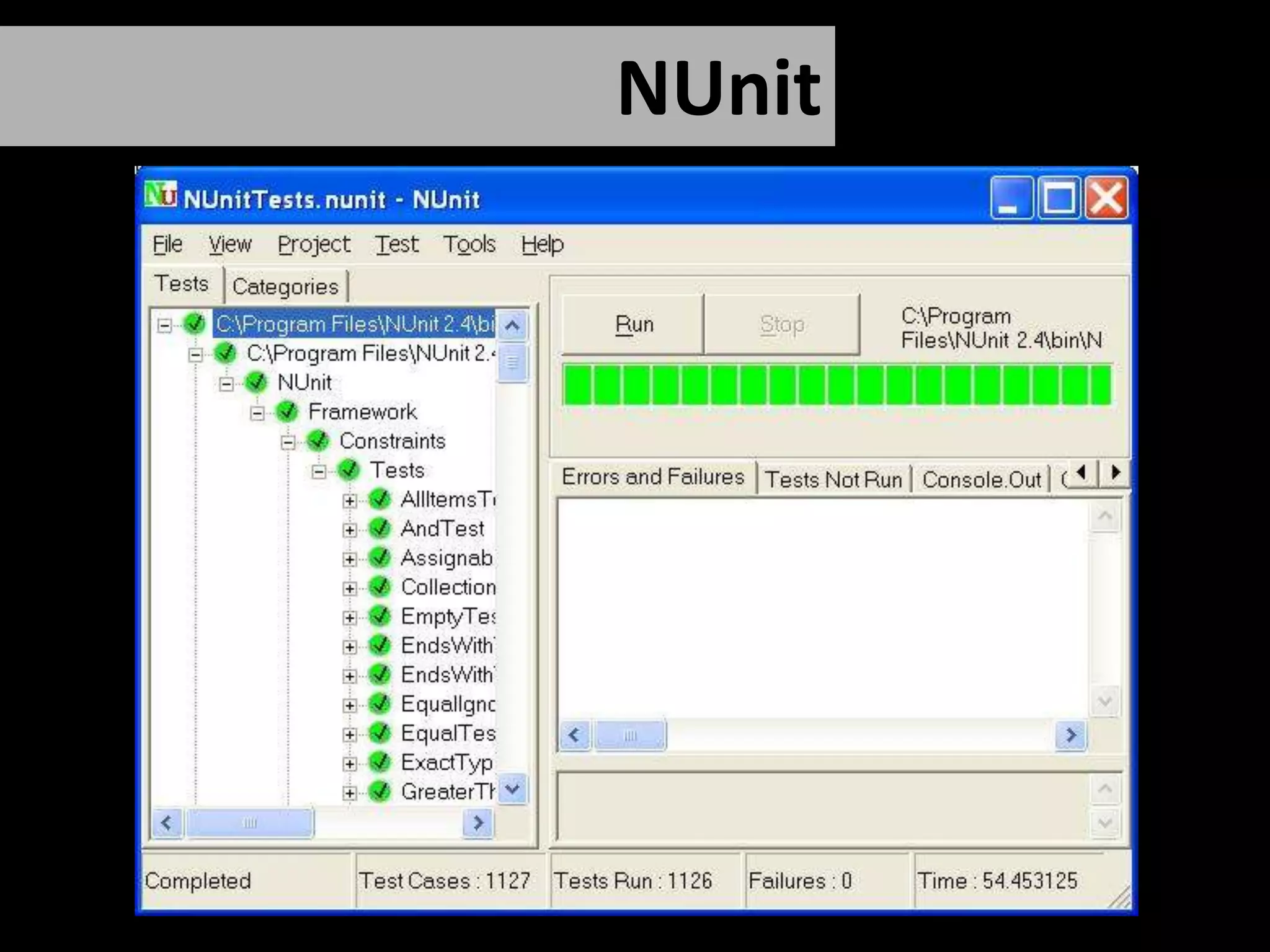Click test tree horizontal scrollbar thumb

249,823
